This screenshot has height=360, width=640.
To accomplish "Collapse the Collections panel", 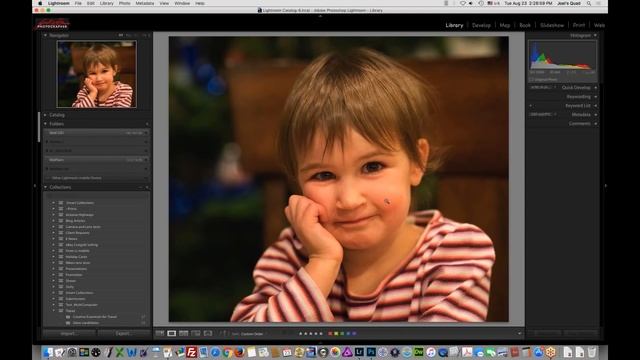I will (45, 187).
